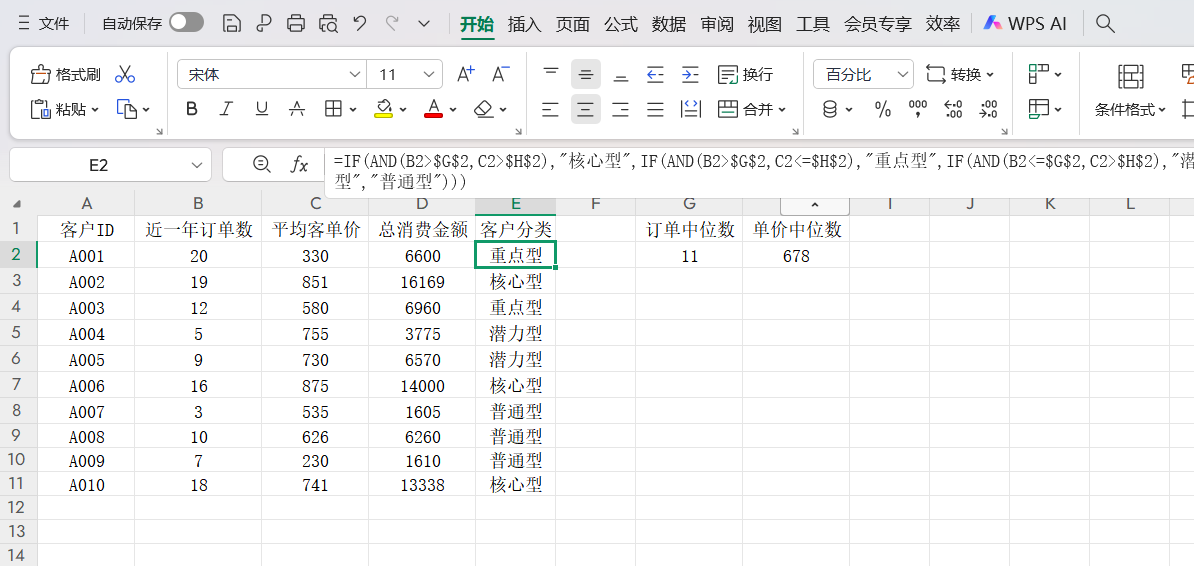Switch to the 插入 ribbon tab
The height and width of the screenshot is (566, 1194).
(524, 24)
